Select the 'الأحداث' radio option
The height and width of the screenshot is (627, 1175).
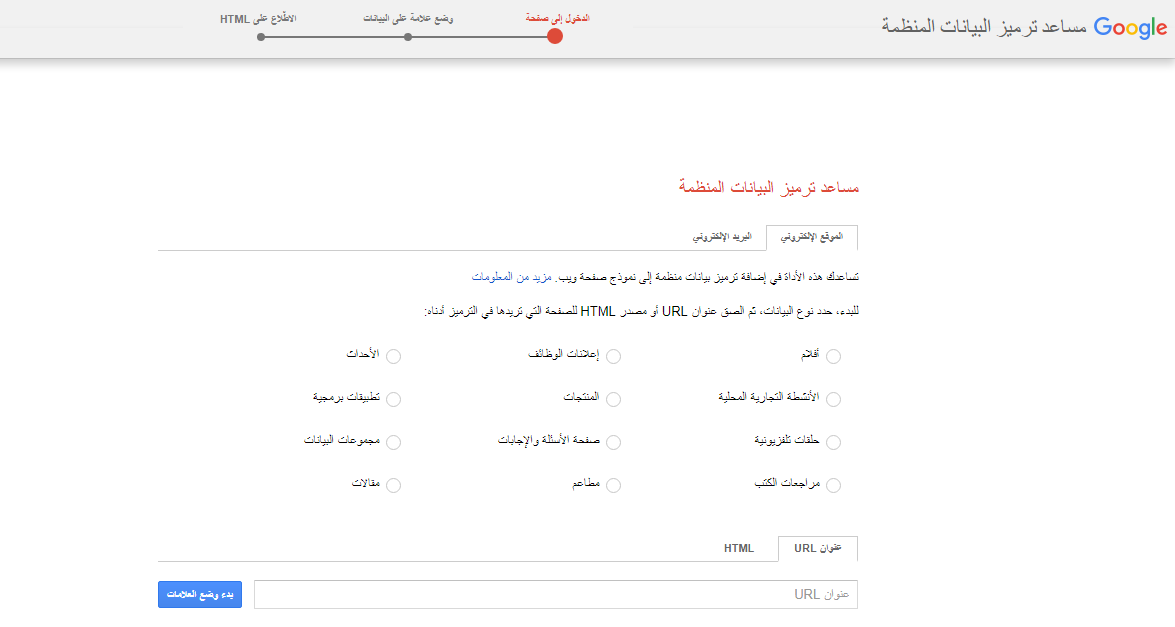tap(394, 357)
